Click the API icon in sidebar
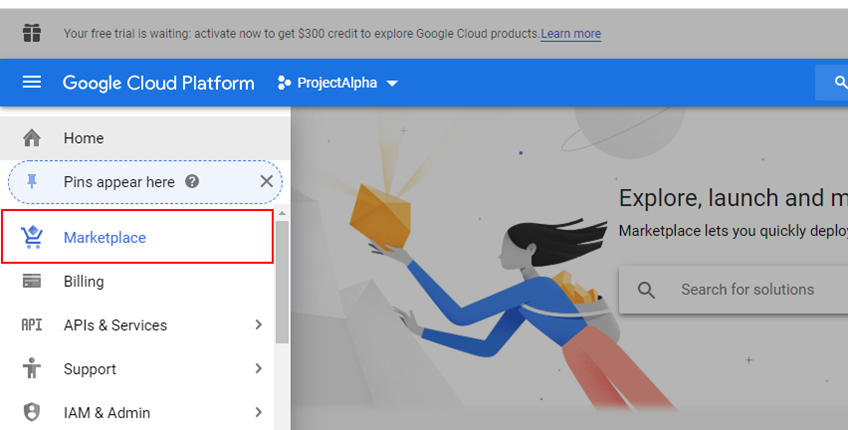The height and width of the screenshot is (430, 848). (x=32, y=325)
